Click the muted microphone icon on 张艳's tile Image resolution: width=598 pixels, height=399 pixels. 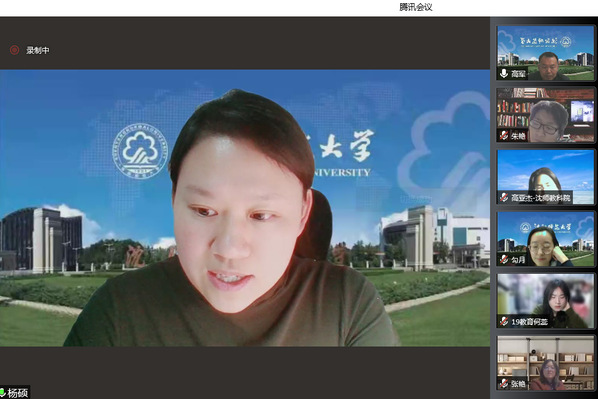tap(504, 383)
